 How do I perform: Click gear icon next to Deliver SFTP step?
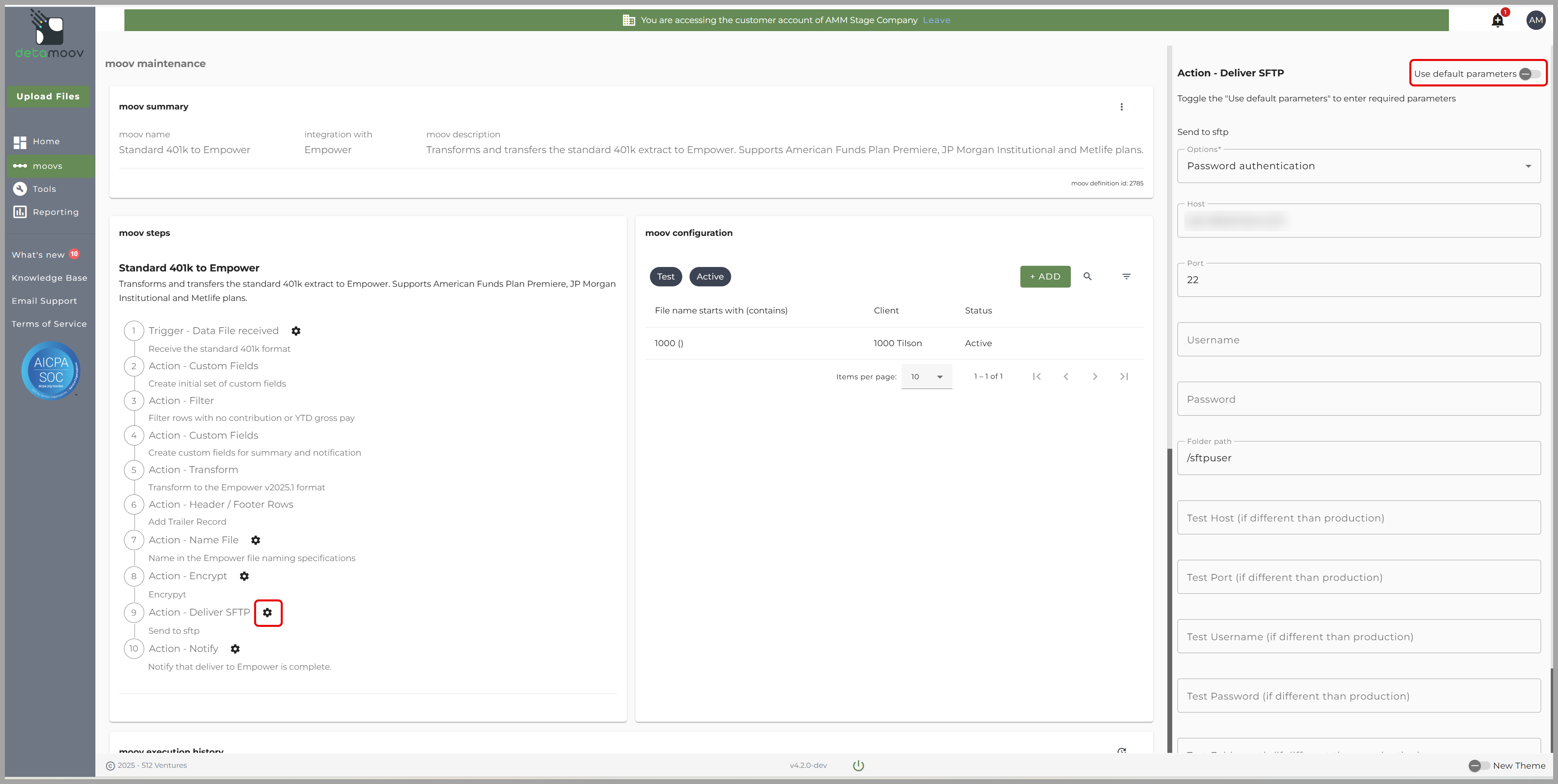267,612
